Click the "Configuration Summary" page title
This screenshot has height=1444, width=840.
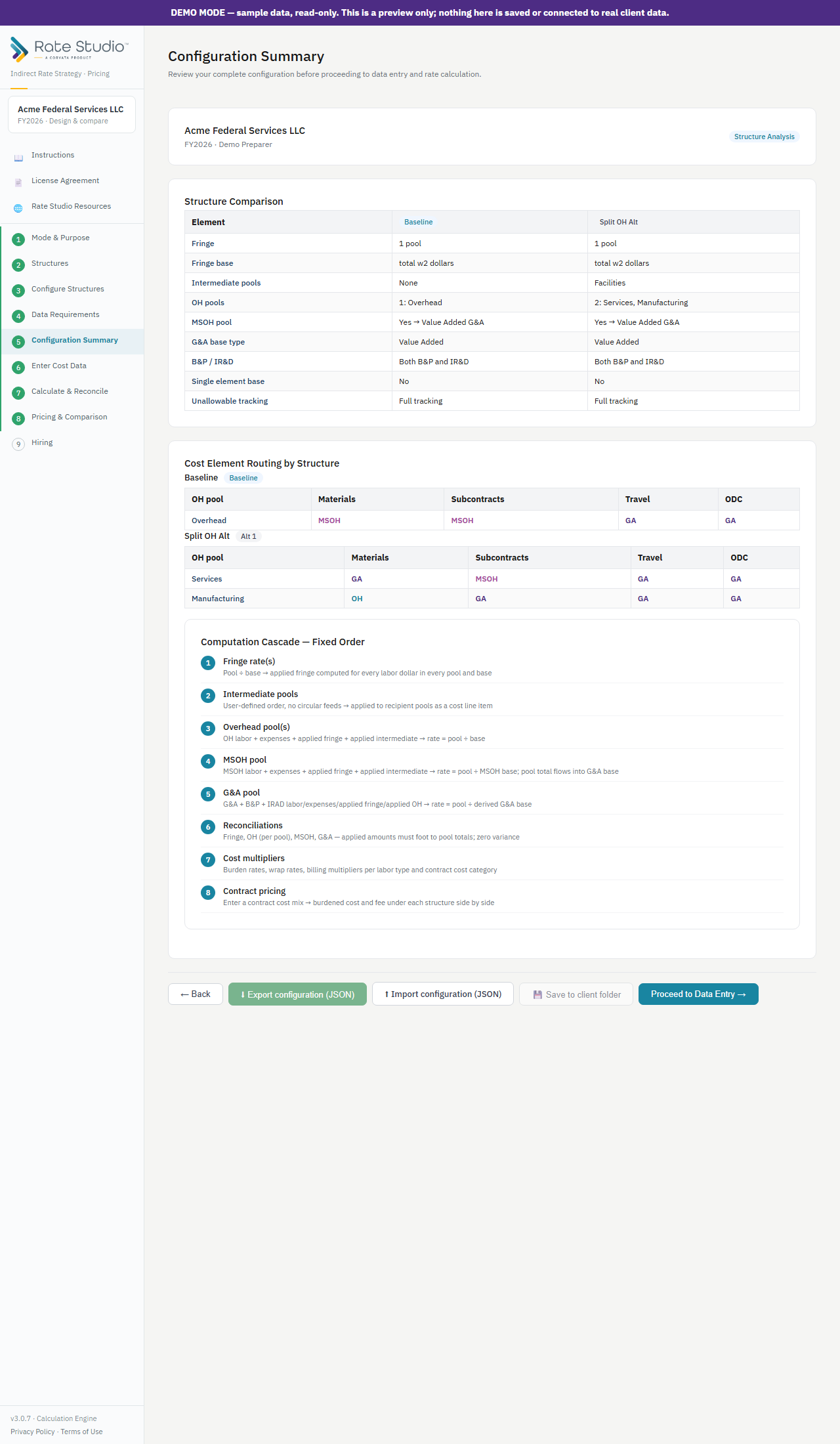click(x=246, y=56)
